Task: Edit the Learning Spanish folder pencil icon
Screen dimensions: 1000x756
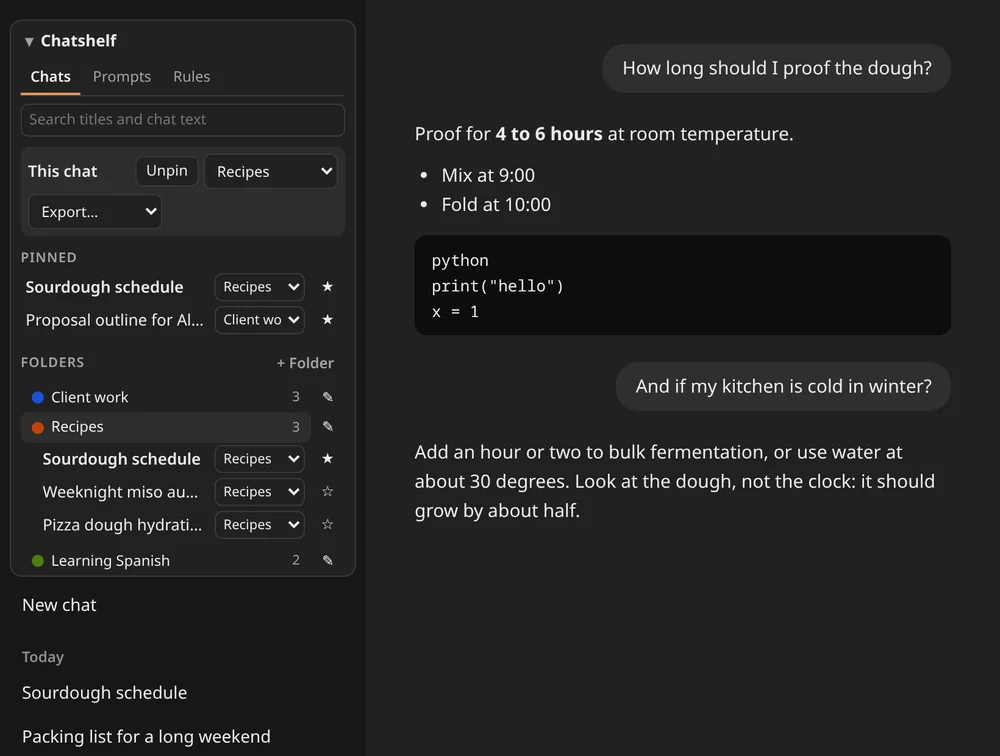Action: (x=327, y=560)
